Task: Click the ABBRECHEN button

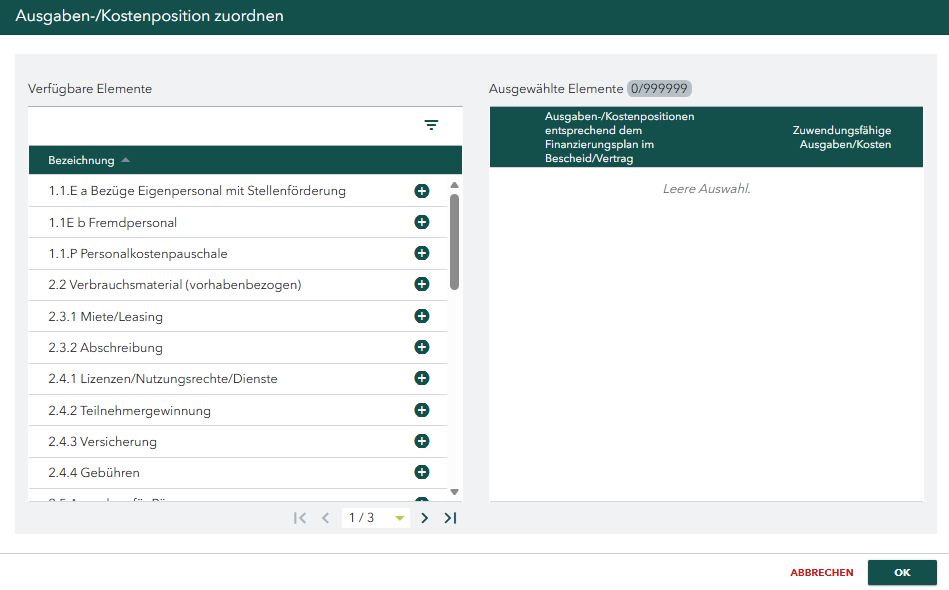Action: coord(821,572)
